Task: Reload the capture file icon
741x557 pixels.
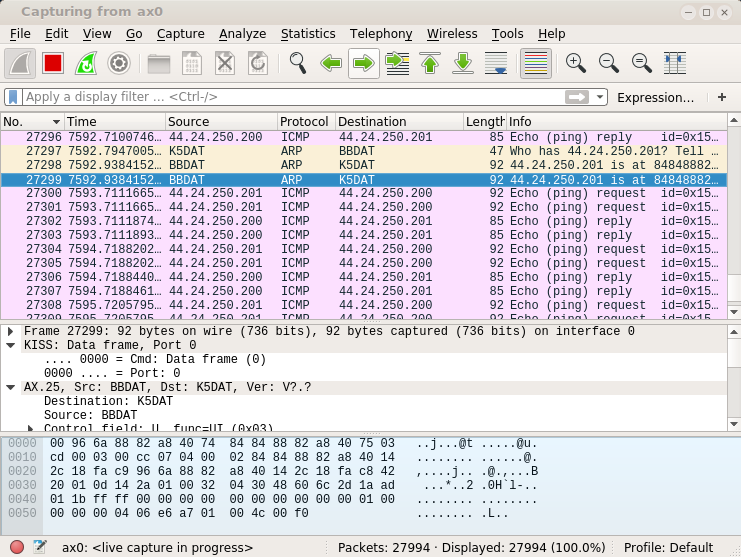Action: tap(258, 63)
